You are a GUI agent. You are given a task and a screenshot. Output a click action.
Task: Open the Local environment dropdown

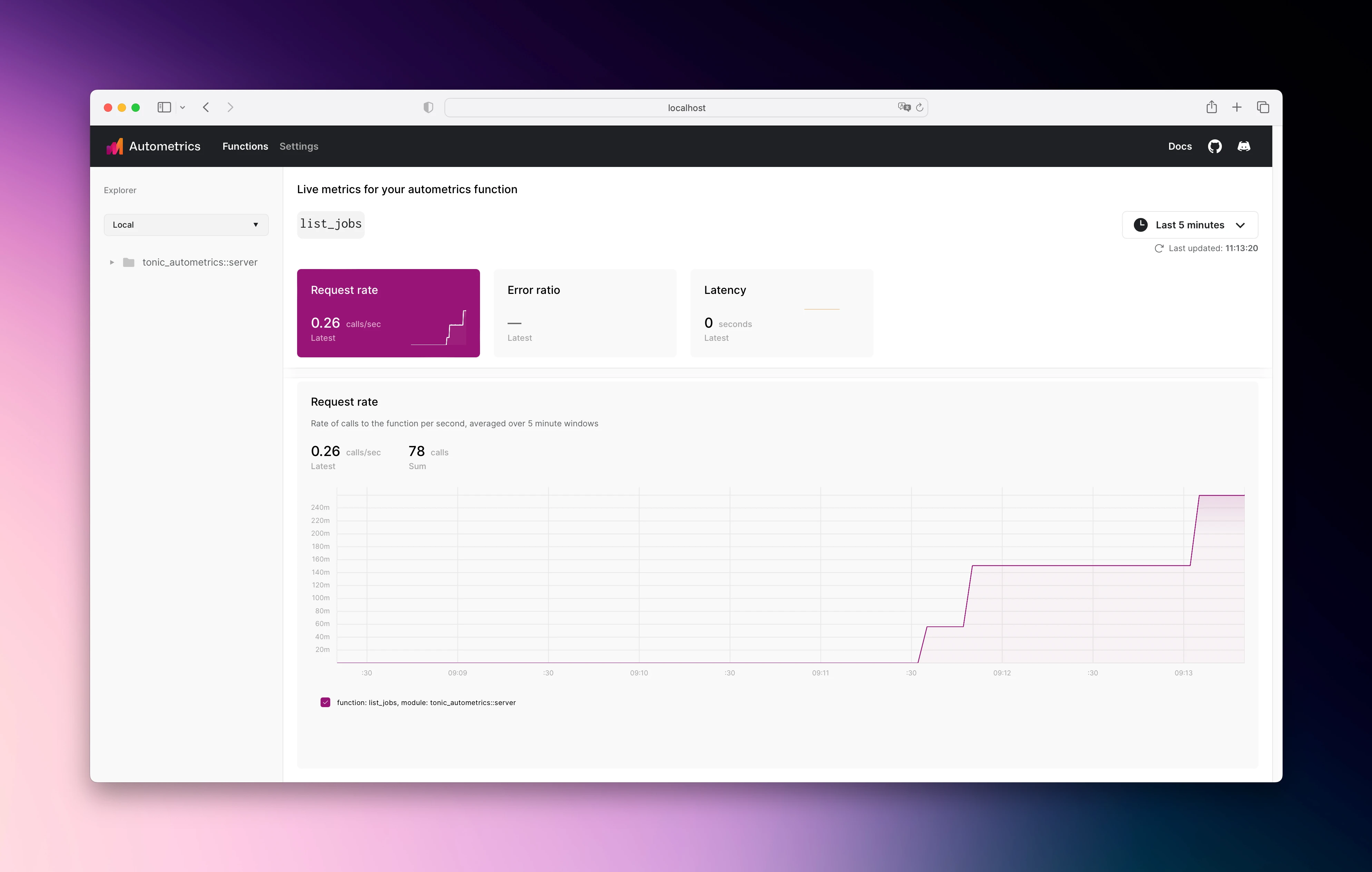(x=186, y=225)
